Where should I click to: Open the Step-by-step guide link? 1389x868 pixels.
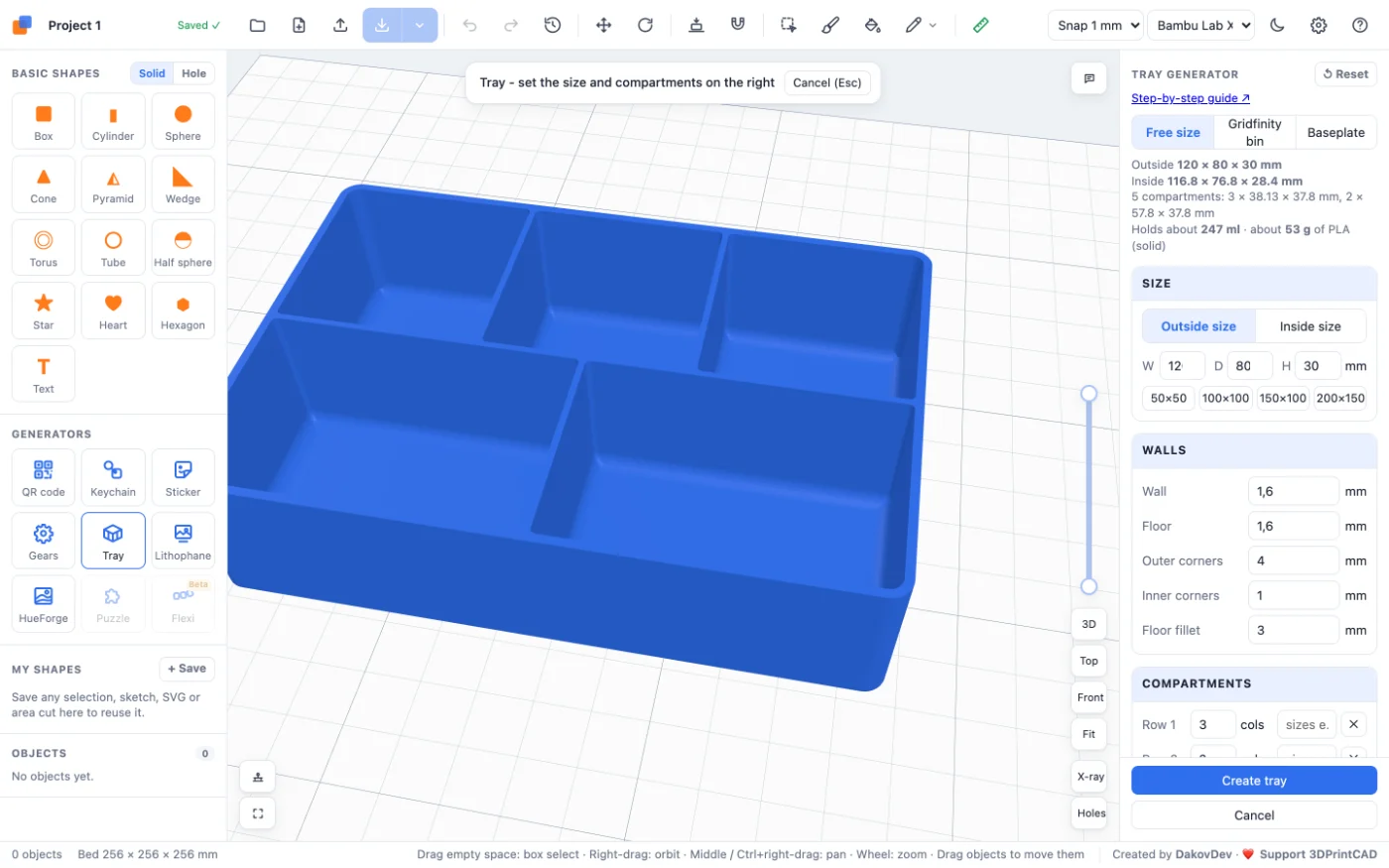(x=1191, y=98)
